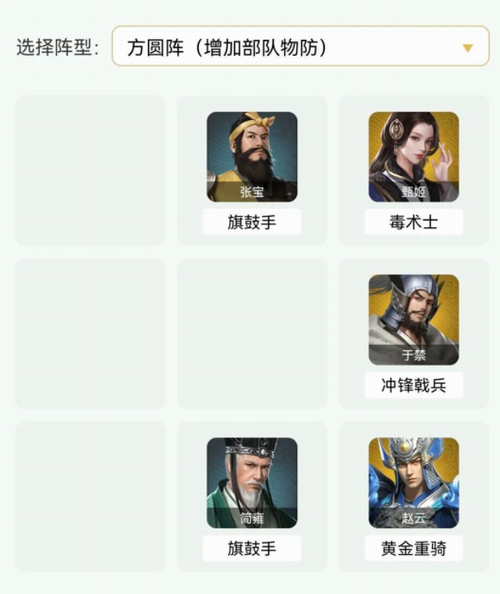Open the 方圆阵 formation dropdown

(300, 46)
